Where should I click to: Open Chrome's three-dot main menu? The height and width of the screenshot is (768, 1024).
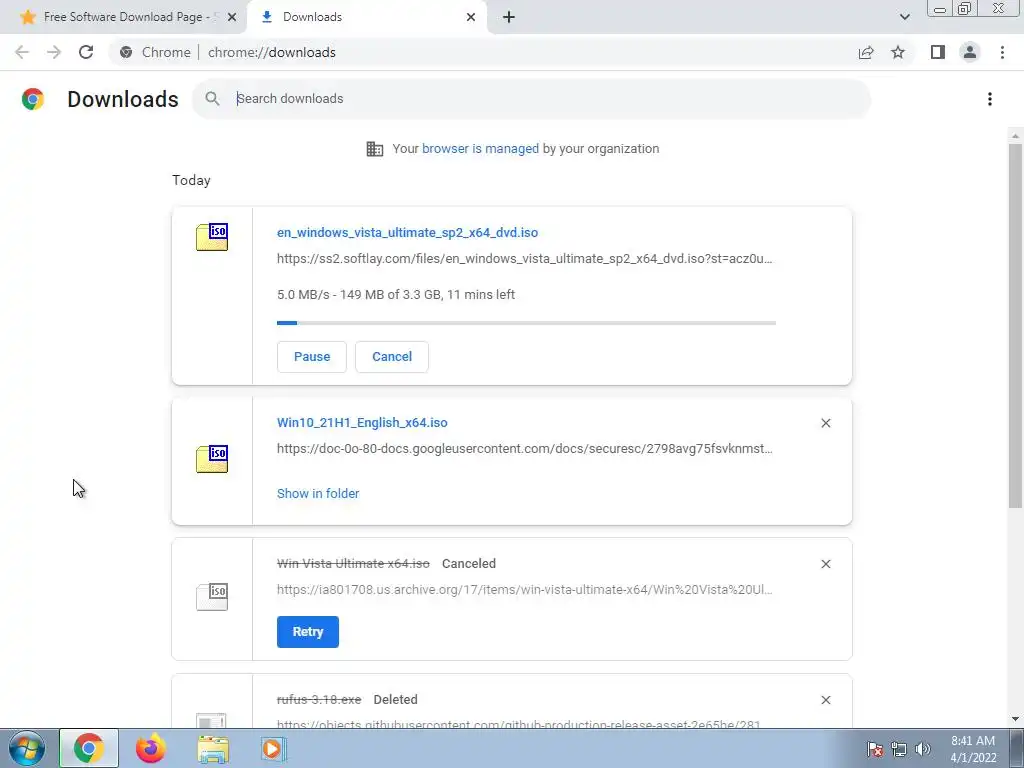[1002, 52]
